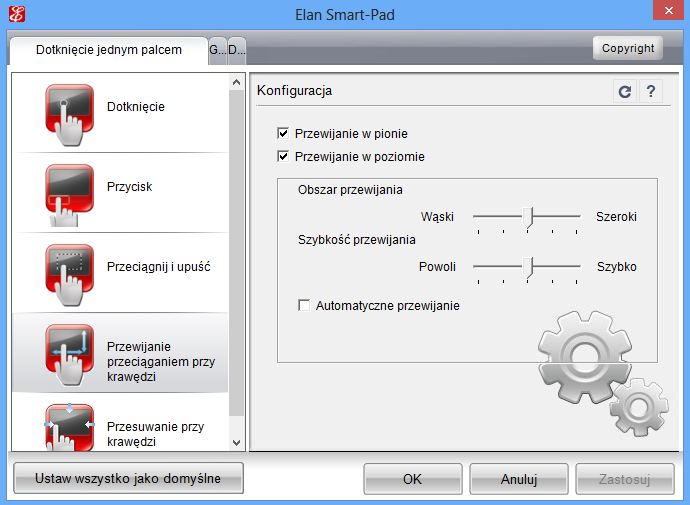Image resolution: width=690 pixels, height=505 pixels.
Task: Select the Dotknięcie list label
Action: (136, 106)
